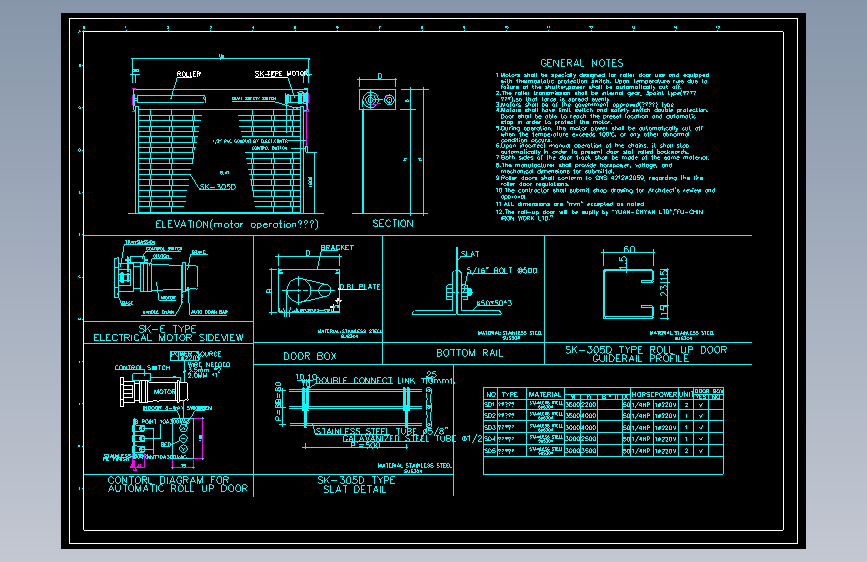
Task: Select the TYPE header in schedule table
Action: pyautogui.click(x=510, y=394)
